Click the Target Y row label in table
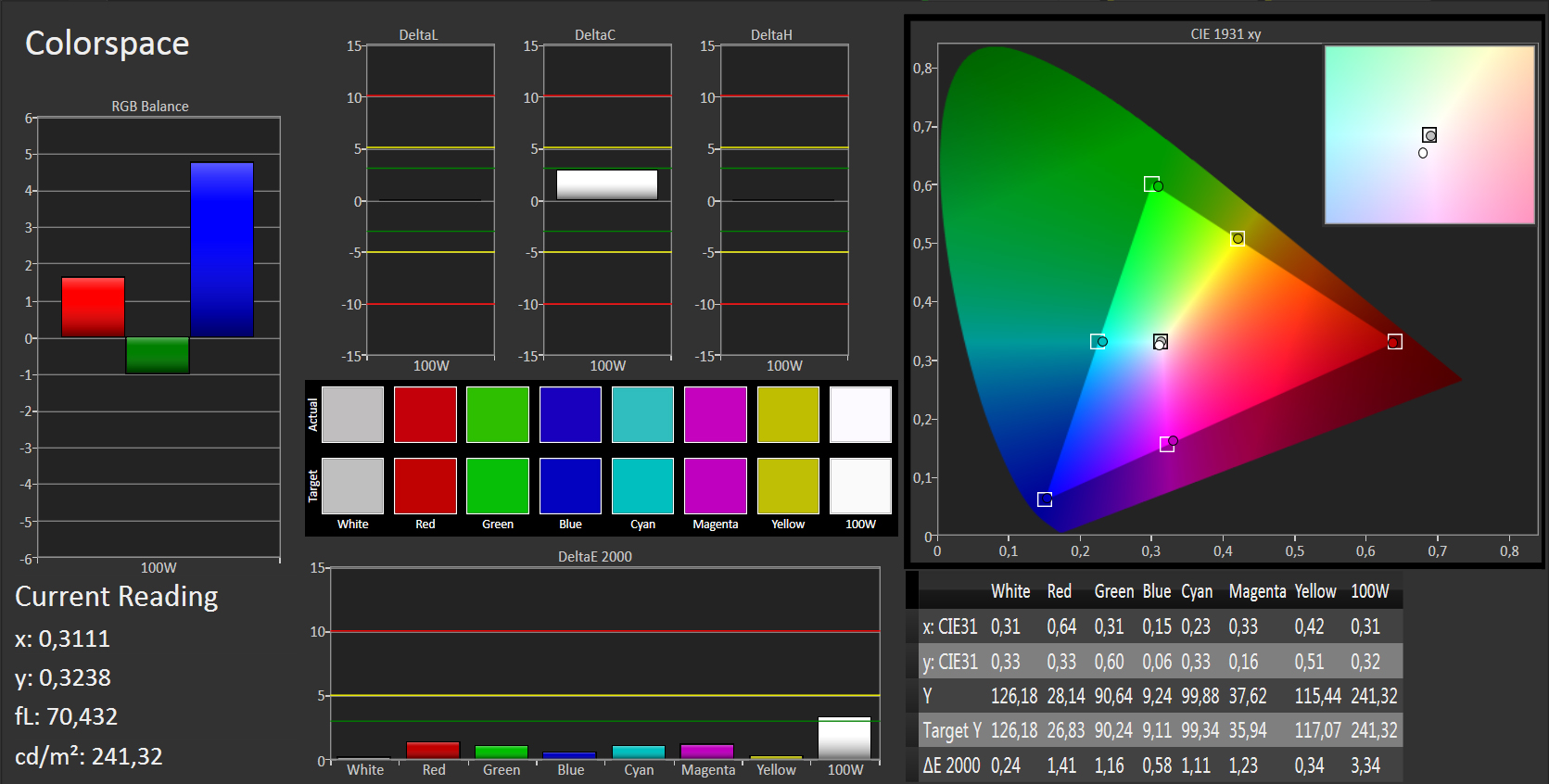This screenshot has width=1549, height=784. pos(951,730)
